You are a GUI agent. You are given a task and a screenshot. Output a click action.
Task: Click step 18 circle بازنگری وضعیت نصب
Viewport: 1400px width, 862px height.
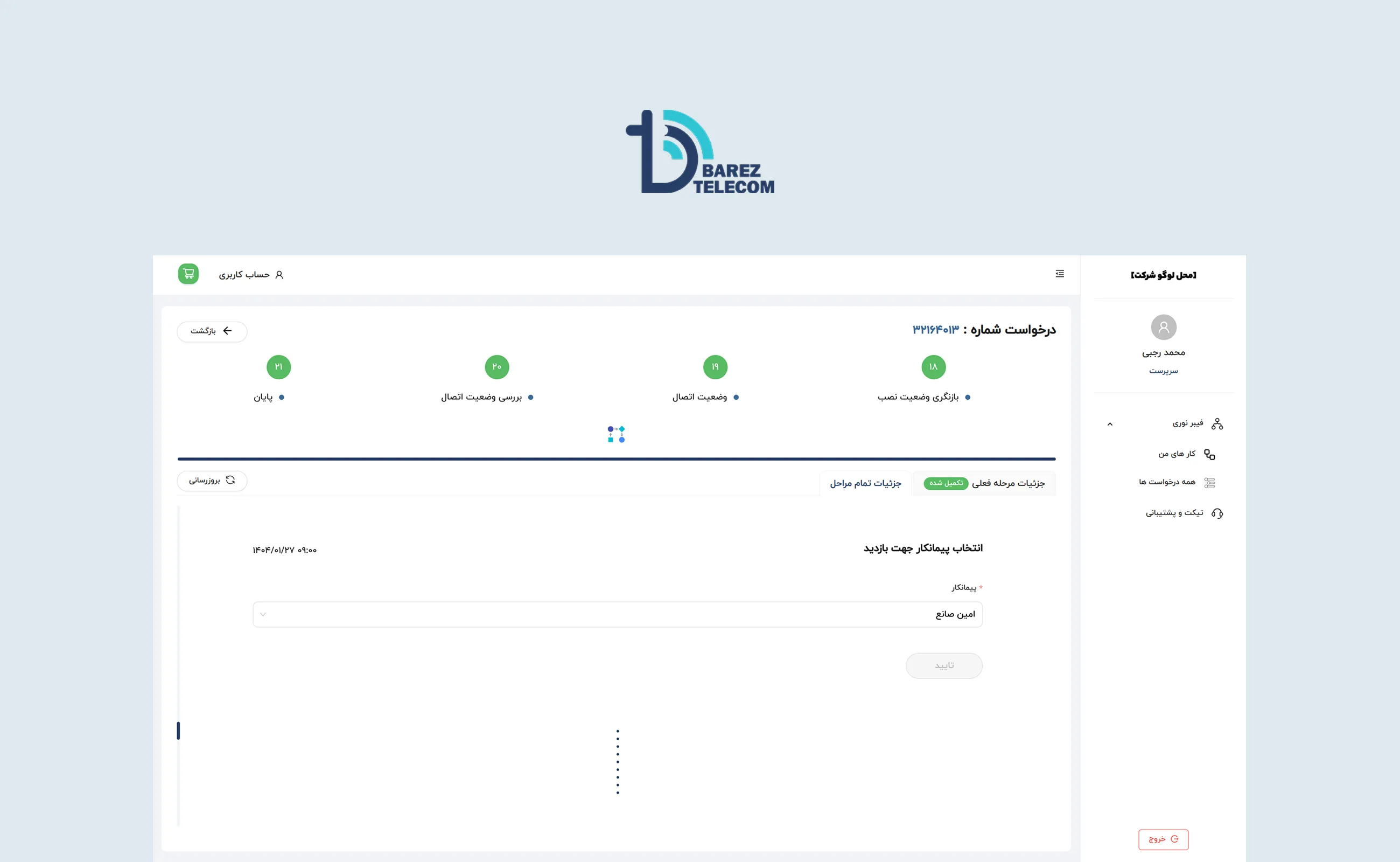point(933,366)
